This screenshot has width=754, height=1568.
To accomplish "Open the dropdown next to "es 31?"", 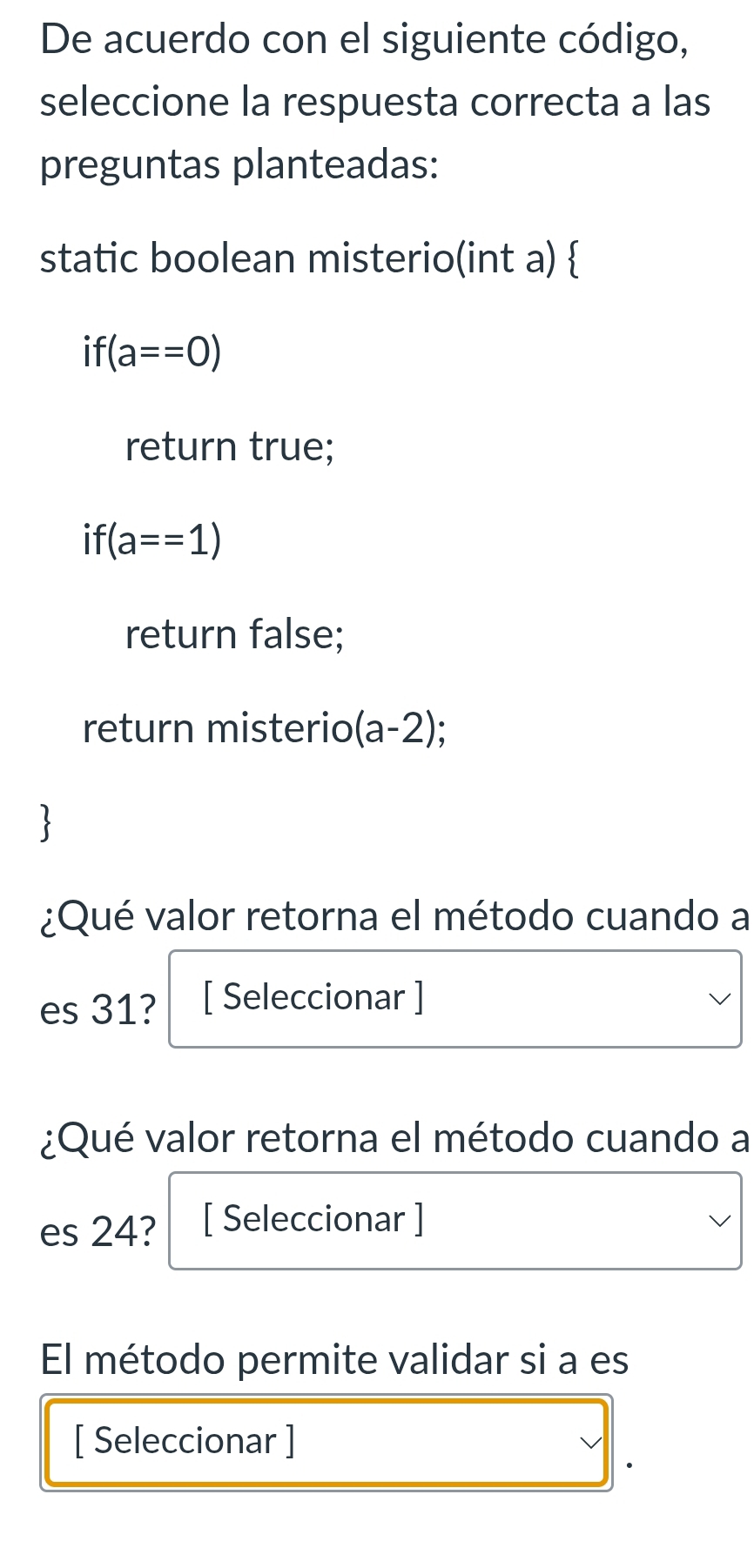I will point(453,999).
